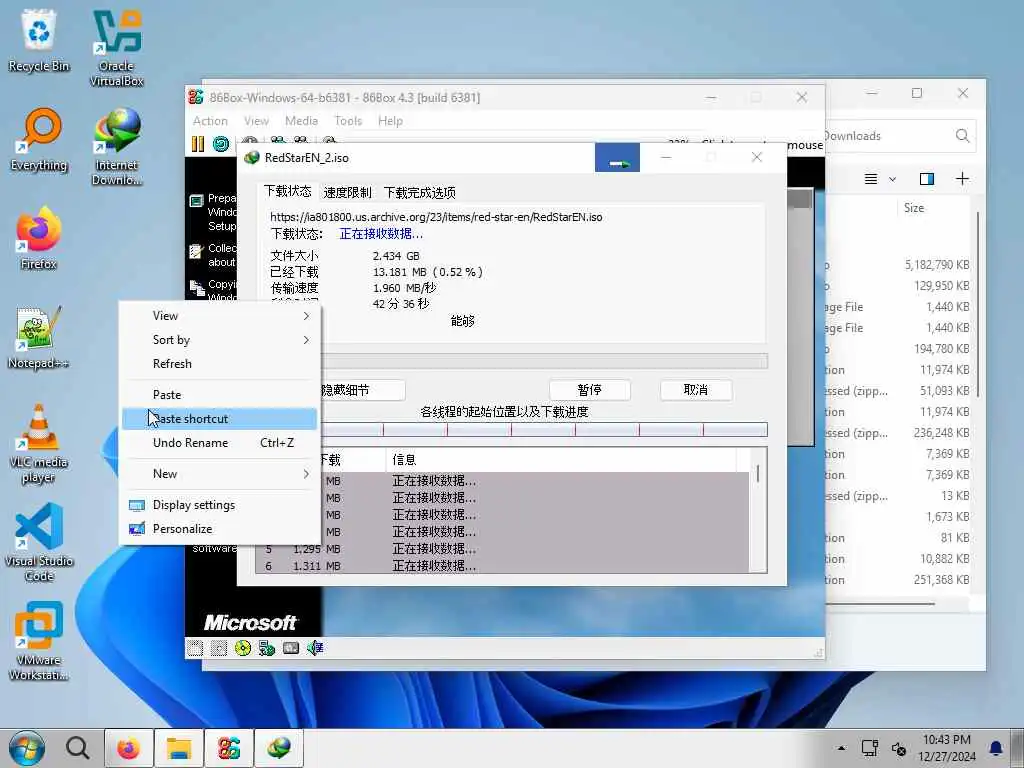Open the Media menu in 86Box
Screen dimensions: 1024x768
pos(302,121)
